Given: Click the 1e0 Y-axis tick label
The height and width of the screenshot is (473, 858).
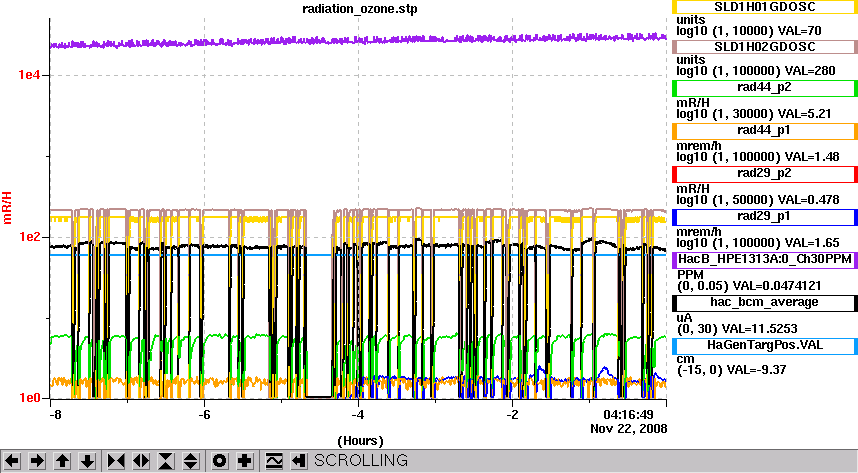Looking at the screenshot, I should [x=29, y=398].
